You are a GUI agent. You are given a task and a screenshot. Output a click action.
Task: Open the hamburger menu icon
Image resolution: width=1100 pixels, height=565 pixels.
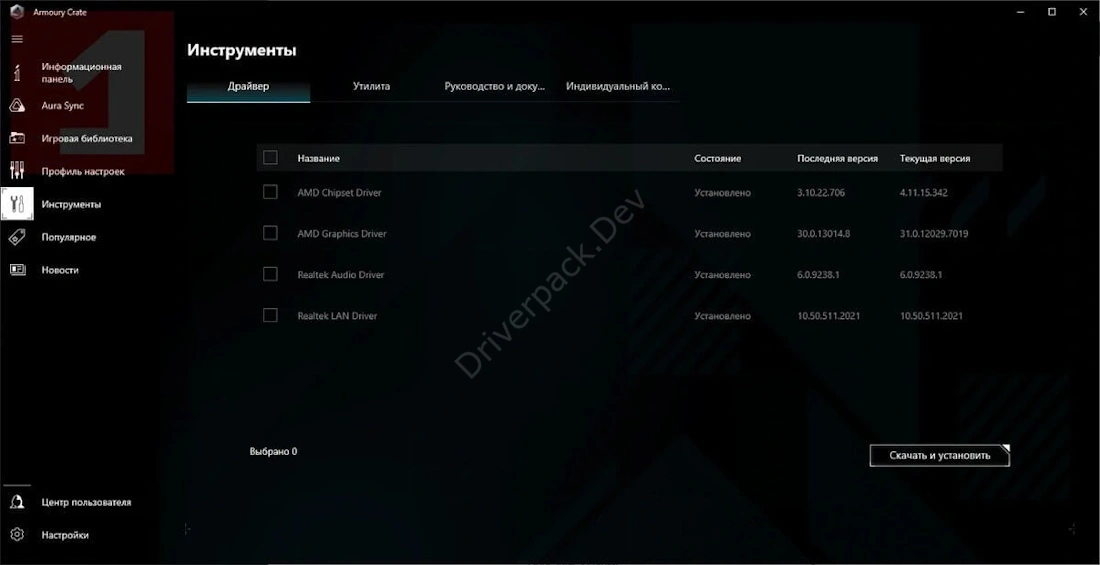click(17, 39)
